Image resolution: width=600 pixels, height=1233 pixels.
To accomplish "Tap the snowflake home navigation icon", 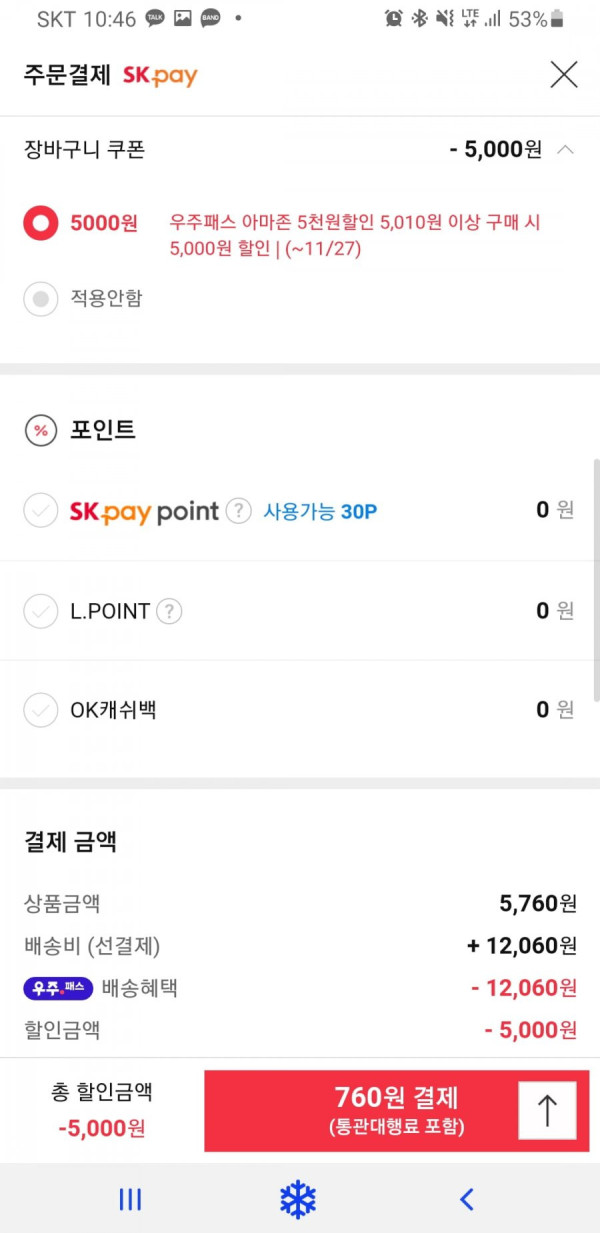I will [x=298, y=1199].
